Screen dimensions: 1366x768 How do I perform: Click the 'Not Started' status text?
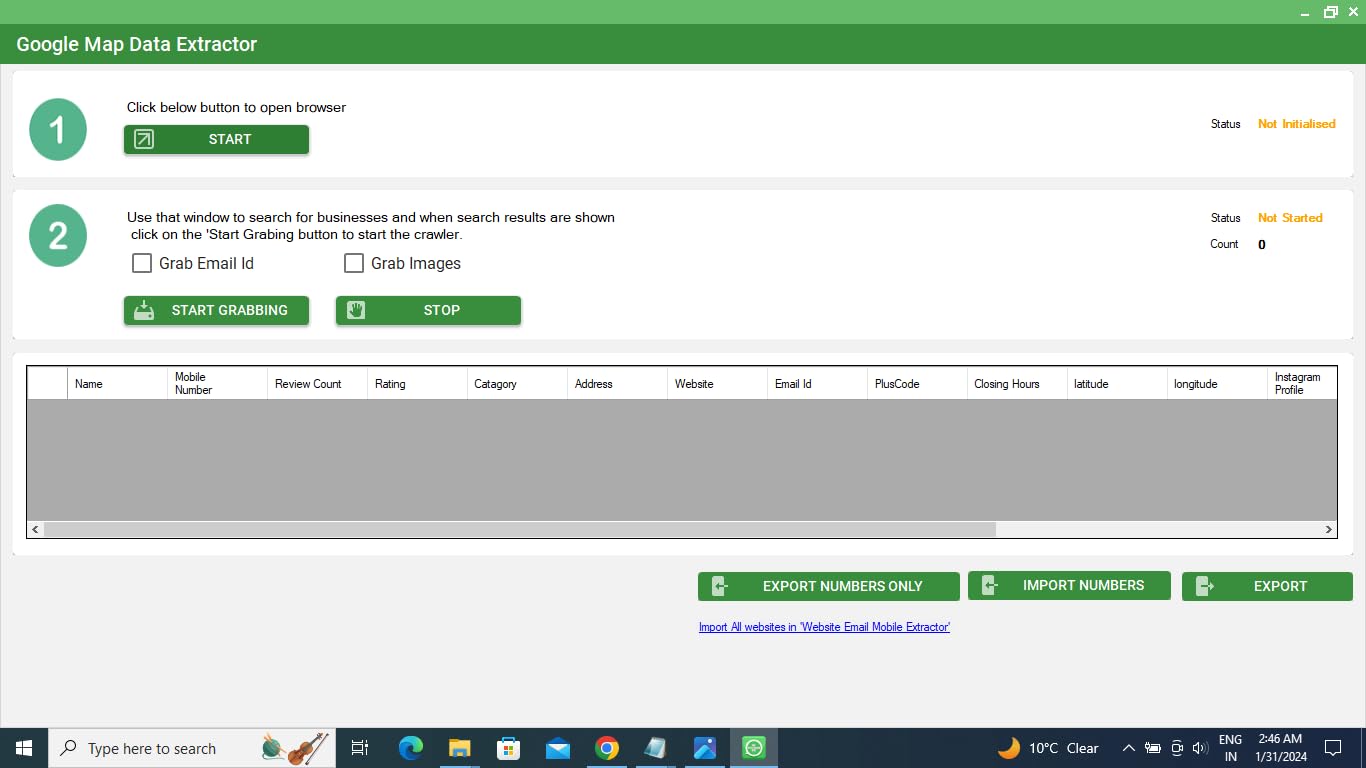[x=1290, y=218]
